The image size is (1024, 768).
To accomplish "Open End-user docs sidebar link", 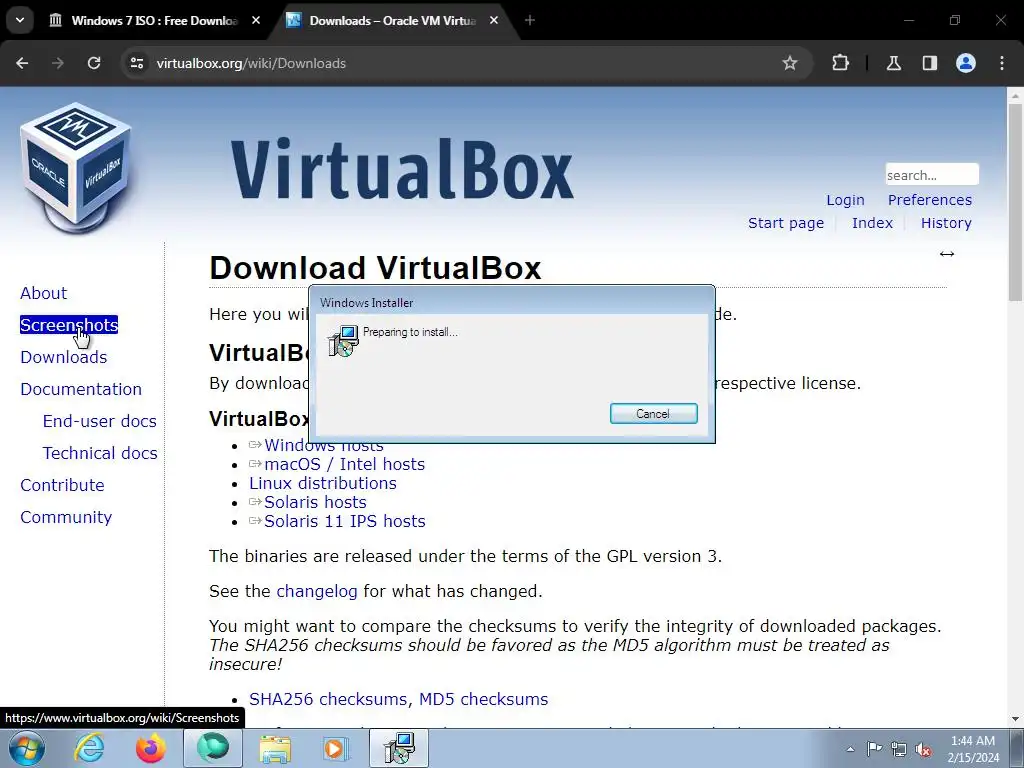I will click(99, 421).
